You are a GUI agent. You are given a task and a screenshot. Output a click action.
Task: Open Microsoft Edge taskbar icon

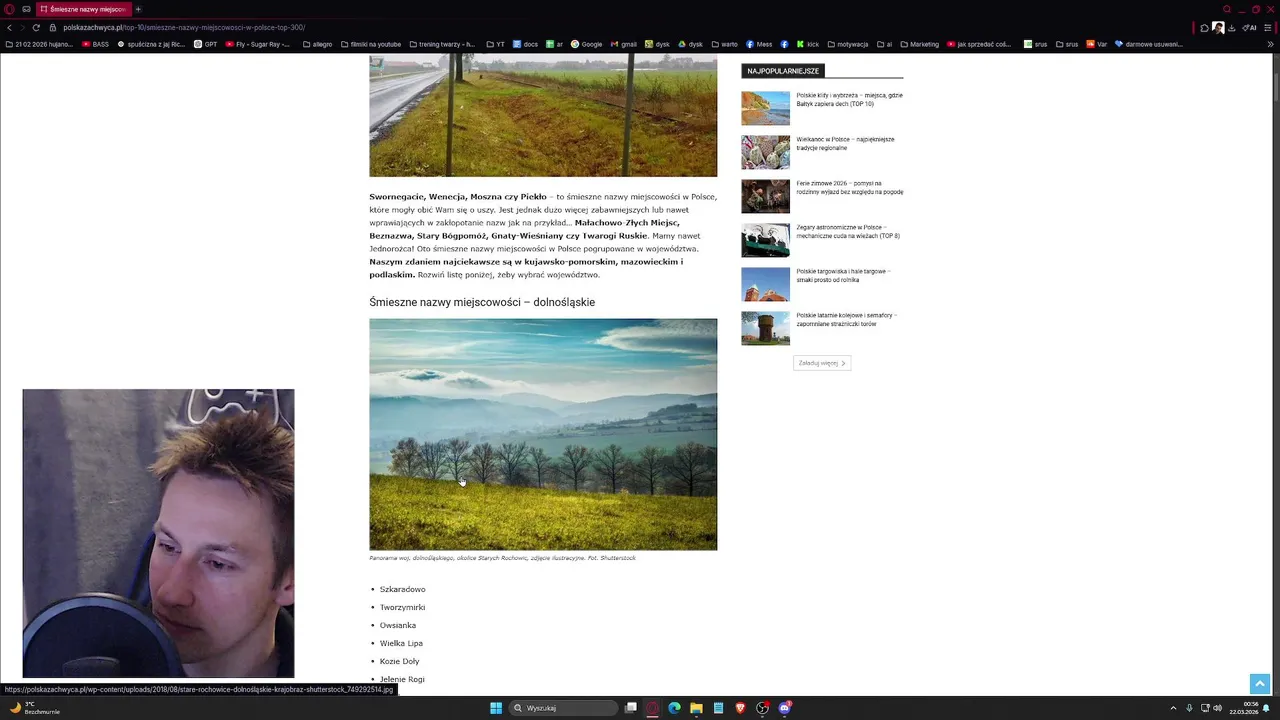point(674,708)
